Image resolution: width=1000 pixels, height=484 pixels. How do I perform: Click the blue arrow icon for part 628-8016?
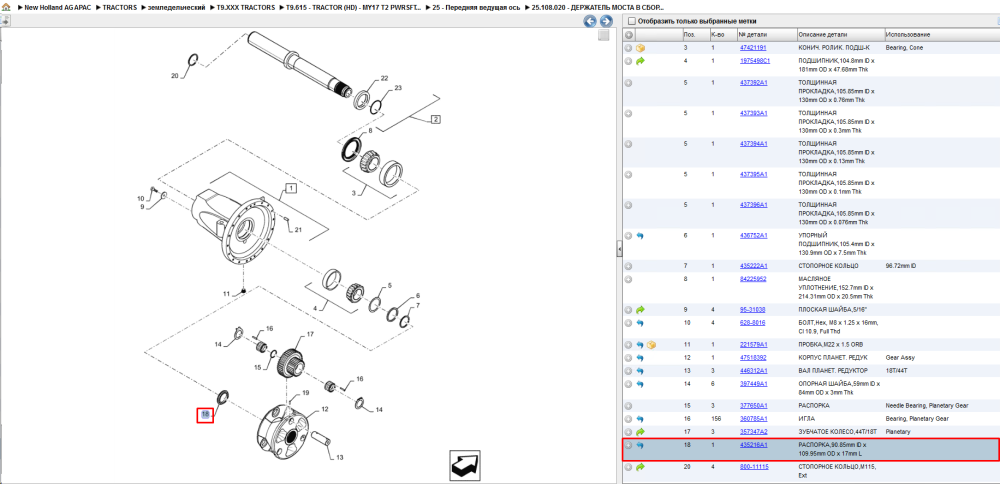pyautogui.click(x=640, y=323)
